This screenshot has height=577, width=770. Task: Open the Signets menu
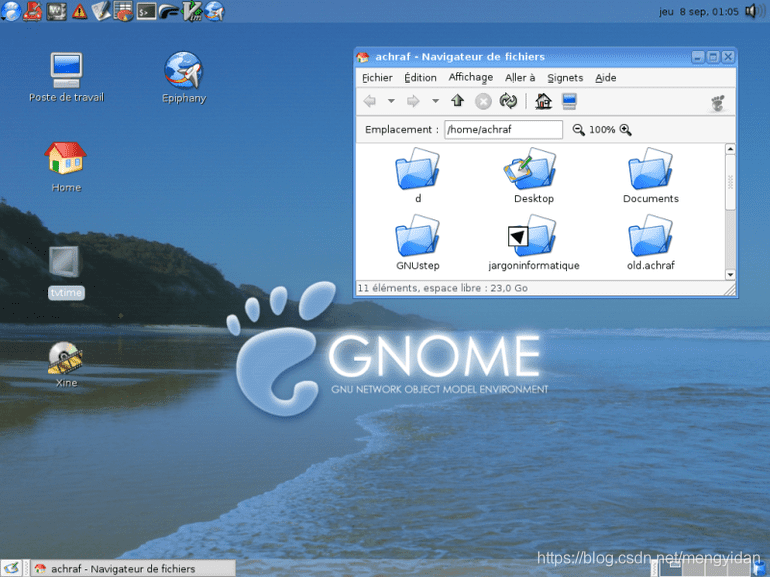tap(565, 78)
